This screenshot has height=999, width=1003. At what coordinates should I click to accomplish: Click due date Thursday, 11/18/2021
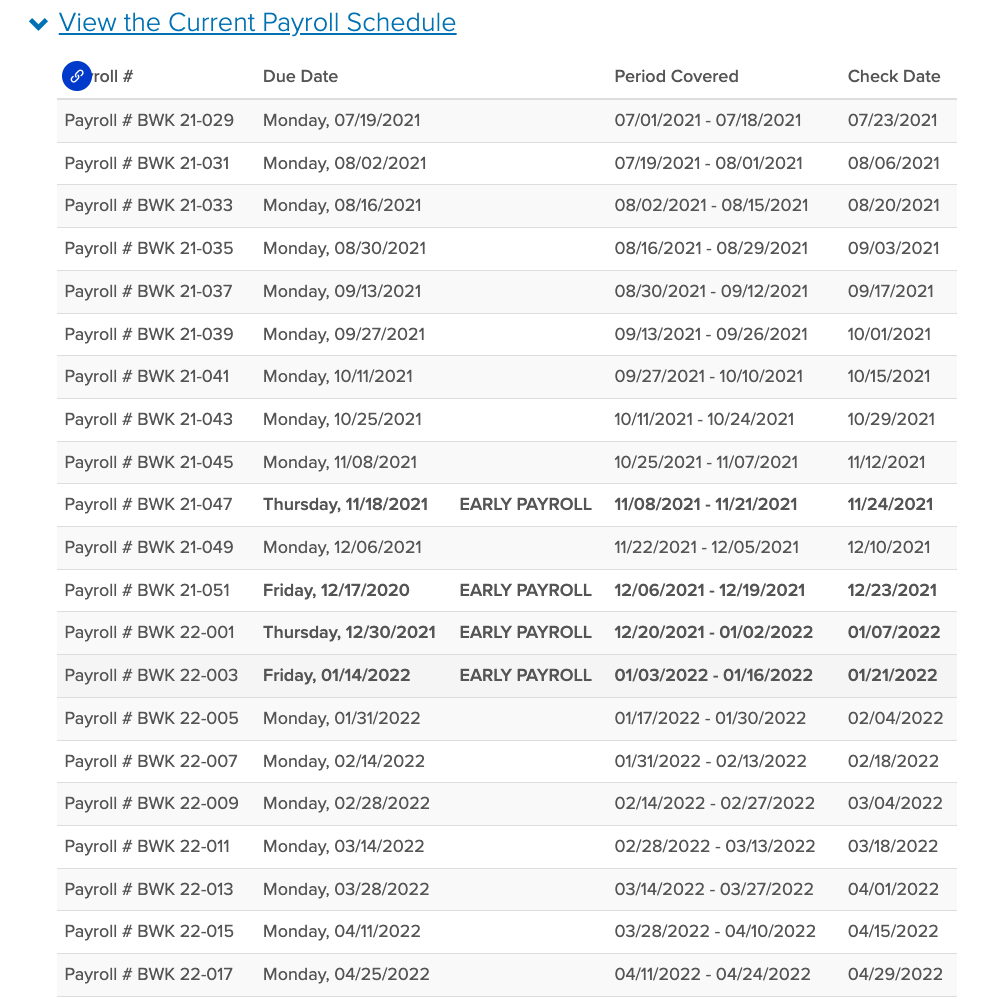(x=345, y=504)
